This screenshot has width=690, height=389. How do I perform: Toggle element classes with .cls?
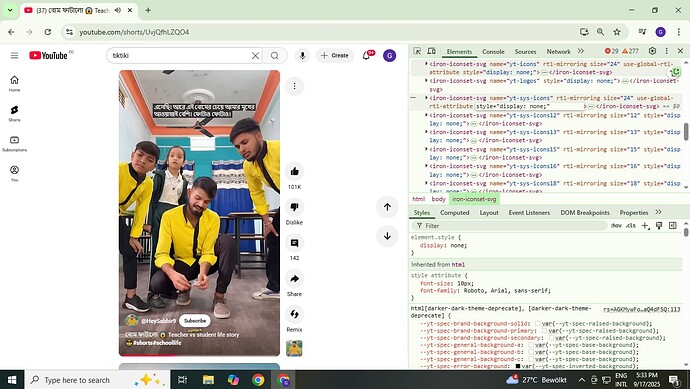pyautogui.click(x=631, y=225)
